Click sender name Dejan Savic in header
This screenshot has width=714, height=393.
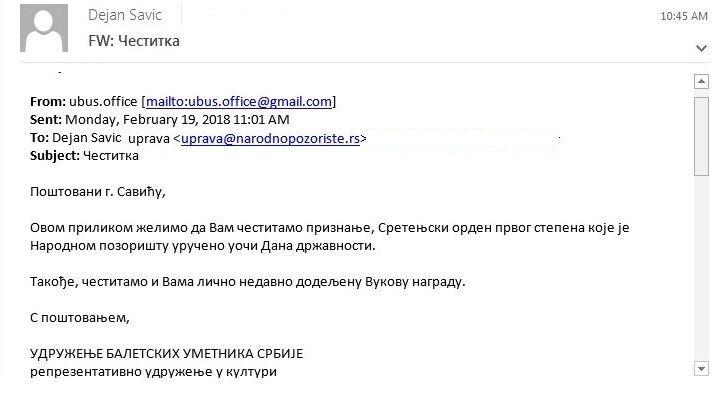tap(125, 15)
